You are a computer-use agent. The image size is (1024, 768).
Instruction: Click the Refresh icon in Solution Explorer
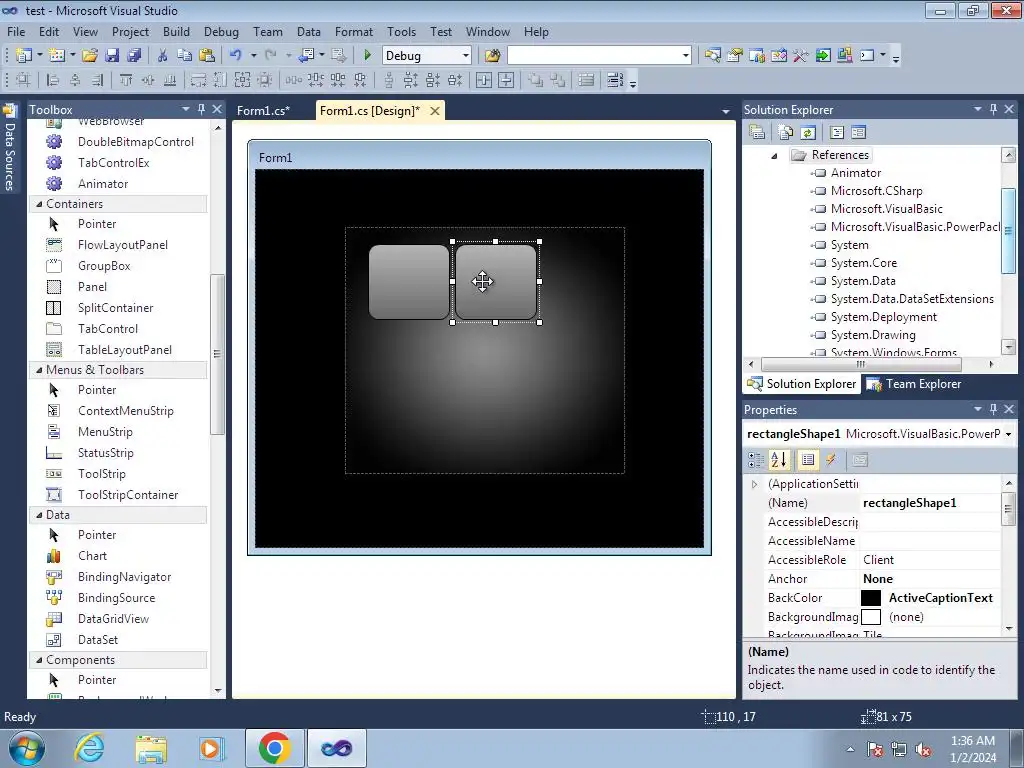(x=808, y=133)
